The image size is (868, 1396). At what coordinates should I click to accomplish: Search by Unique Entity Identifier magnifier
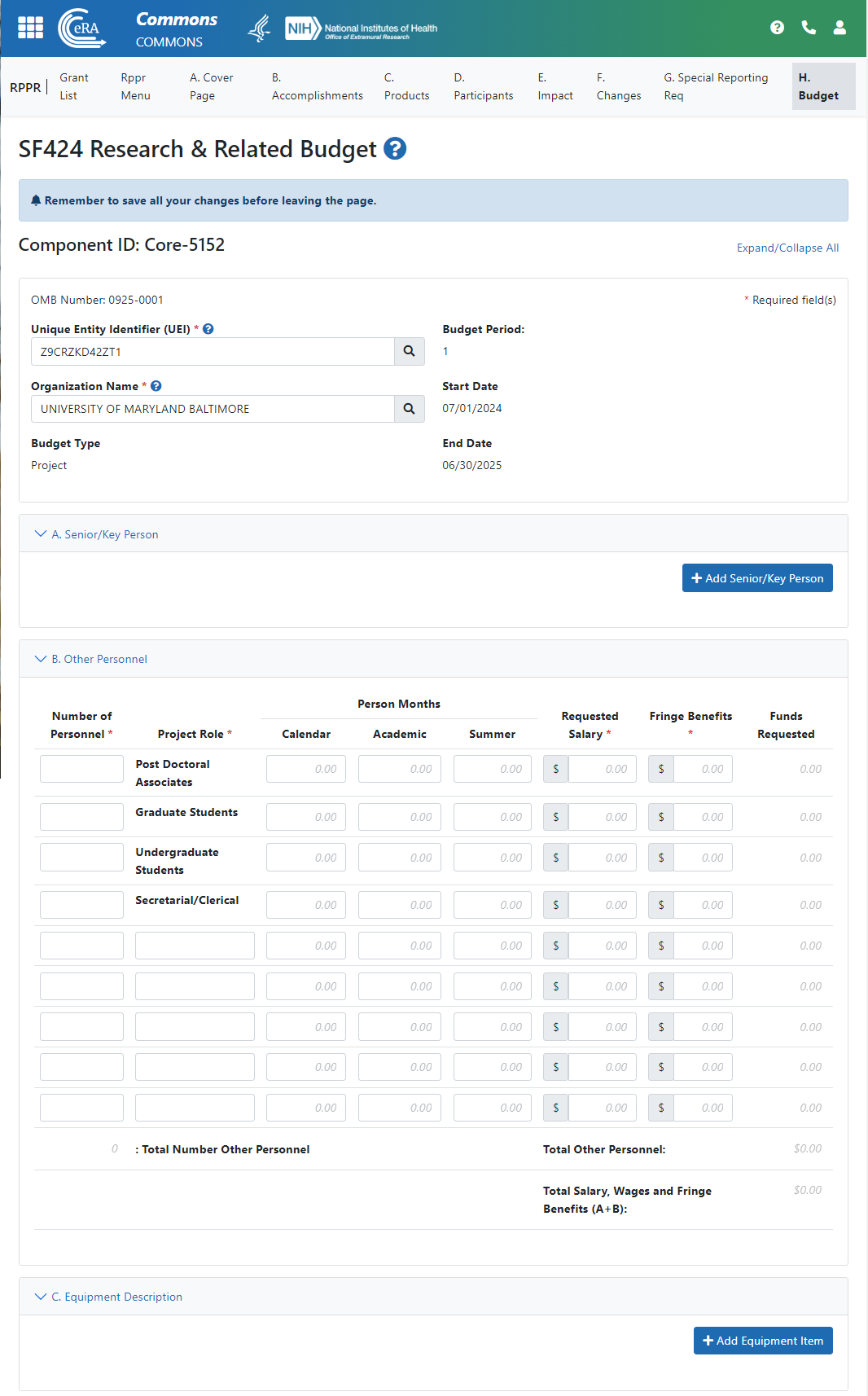pyautogui.click(x=410, y=352)
